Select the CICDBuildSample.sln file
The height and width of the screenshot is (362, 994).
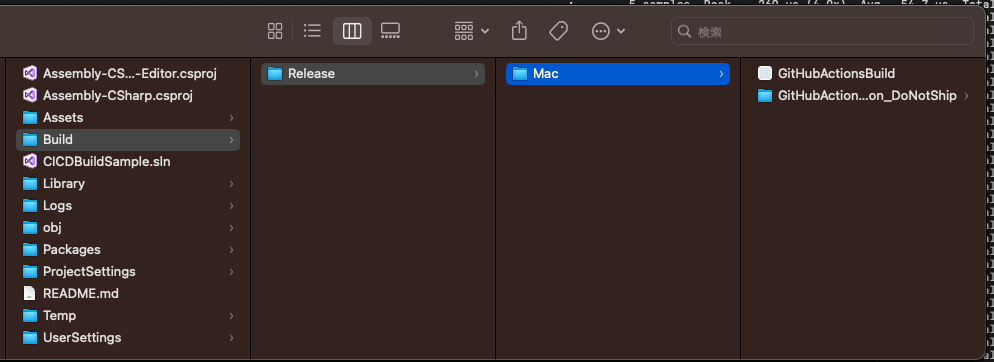tap(127, 162)
